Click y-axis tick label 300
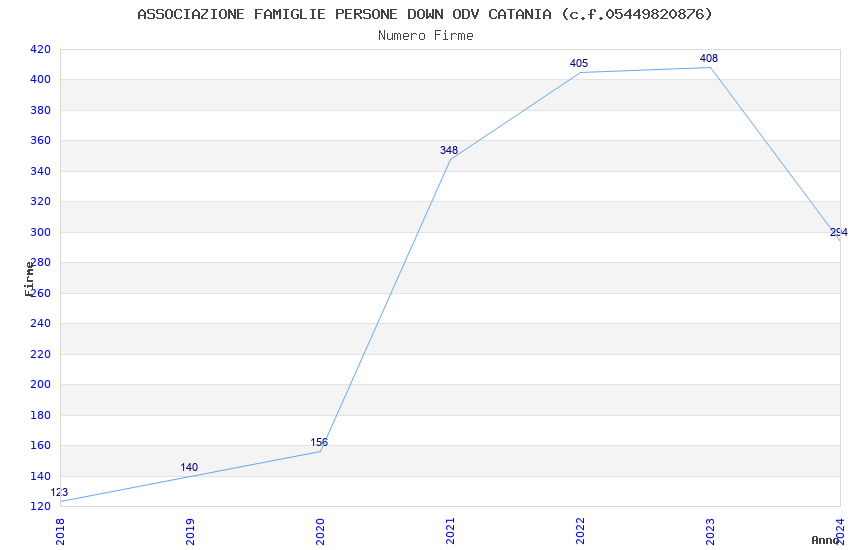Viewport: 850px width, 550px height. click(40, 232)
